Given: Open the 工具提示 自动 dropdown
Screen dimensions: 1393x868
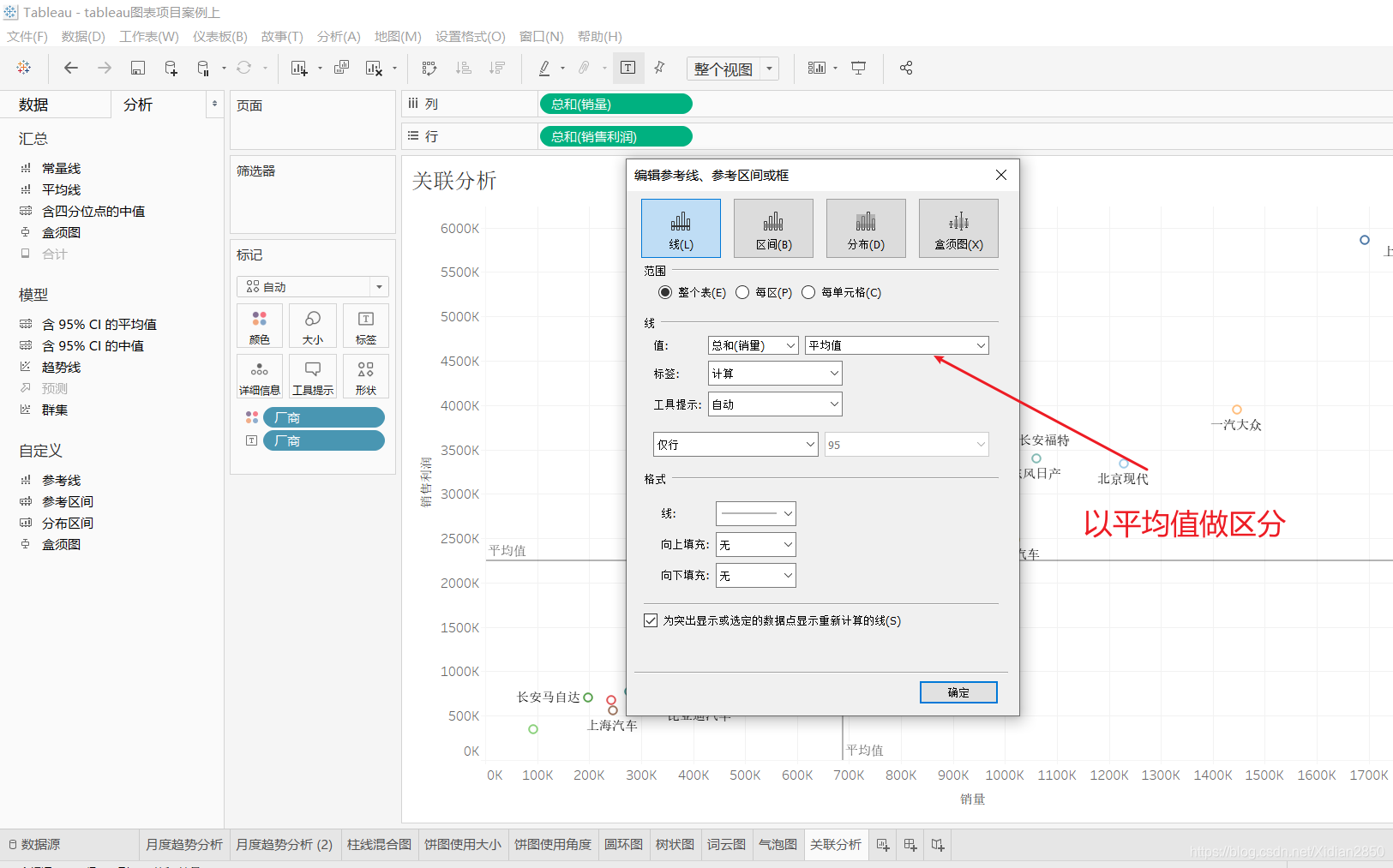Looking at the screenshot, I should [775, 404].
